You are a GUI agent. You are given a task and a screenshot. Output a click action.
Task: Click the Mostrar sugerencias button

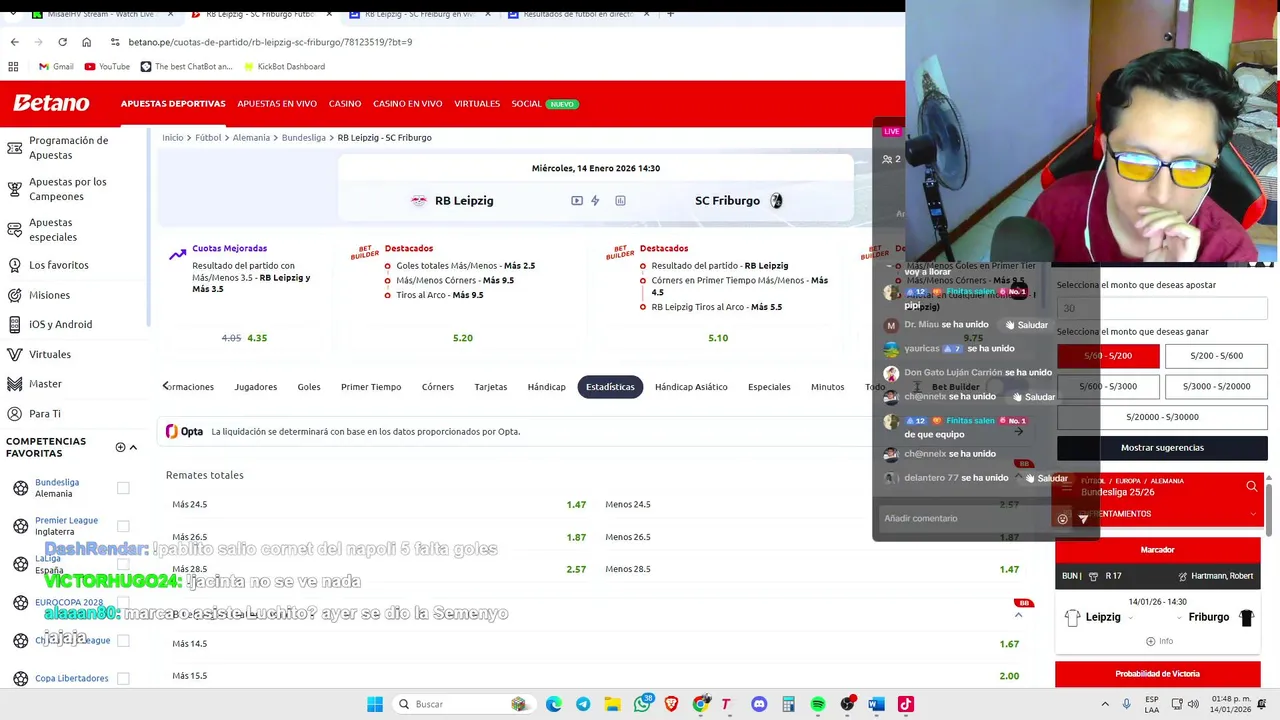point(1162,448)
